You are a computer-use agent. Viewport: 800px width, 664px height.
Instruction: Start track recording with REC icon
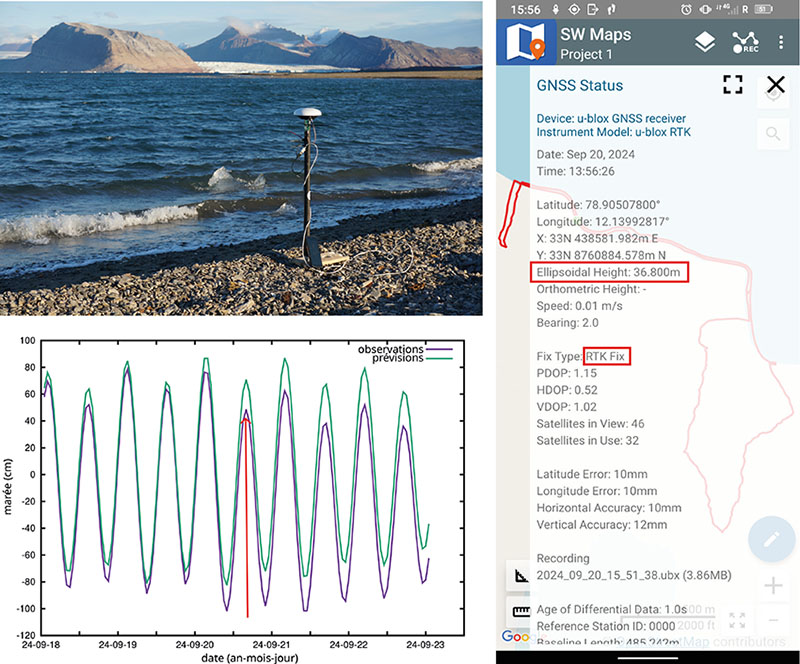pyautogui.click(x=744, y=42)
